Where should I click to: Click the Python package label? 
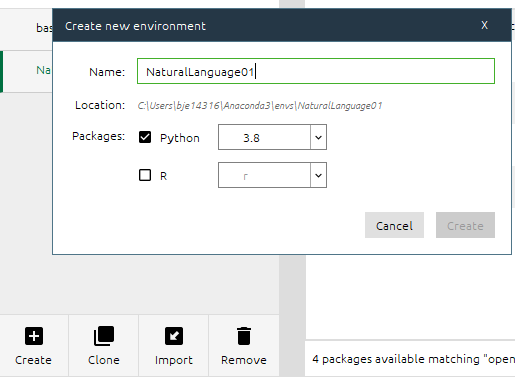coord(180,138)
